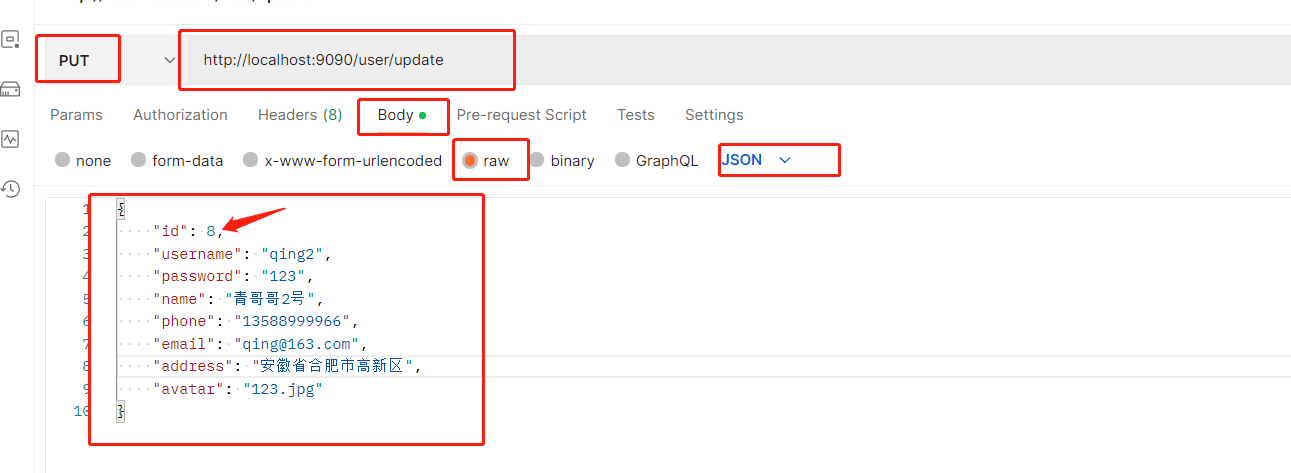Open the Monitors sidebar icon
The image size is (1291, 473).
tap(10, 139)
